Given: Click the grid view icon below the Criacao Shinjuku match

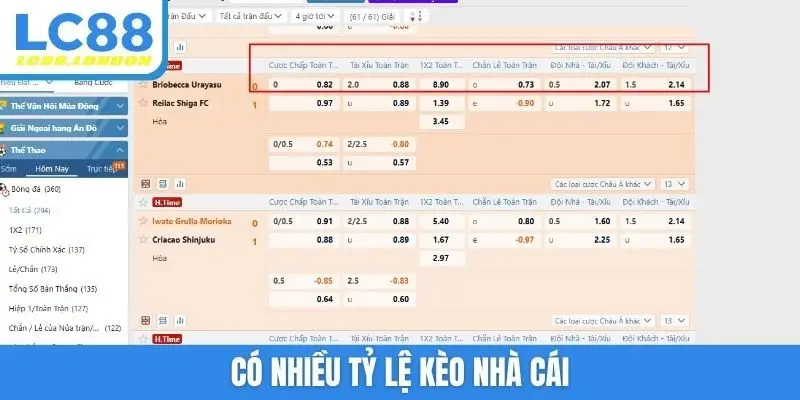Looking at the screenshot, I should pos(146,320).
